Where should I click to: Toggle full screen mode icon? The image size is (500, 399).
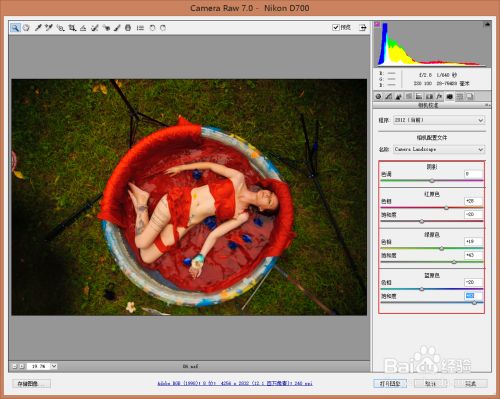click(x=363, y=28)
